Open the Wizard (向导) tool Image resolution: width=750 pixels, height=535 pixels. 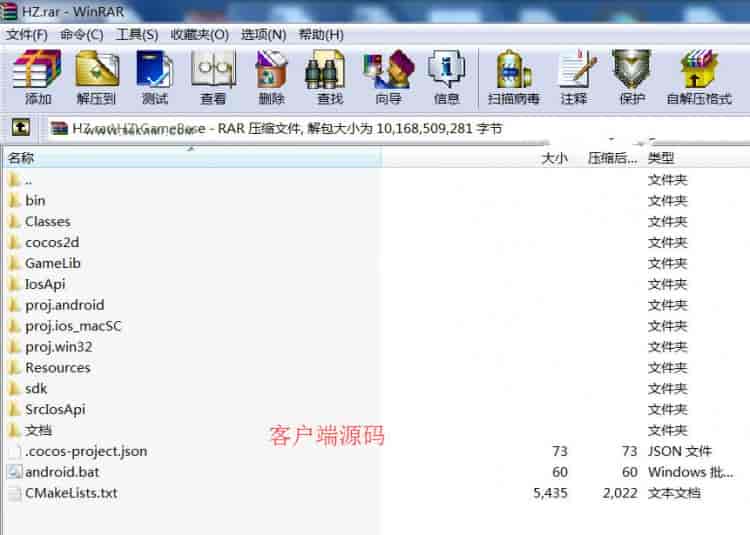388,77
